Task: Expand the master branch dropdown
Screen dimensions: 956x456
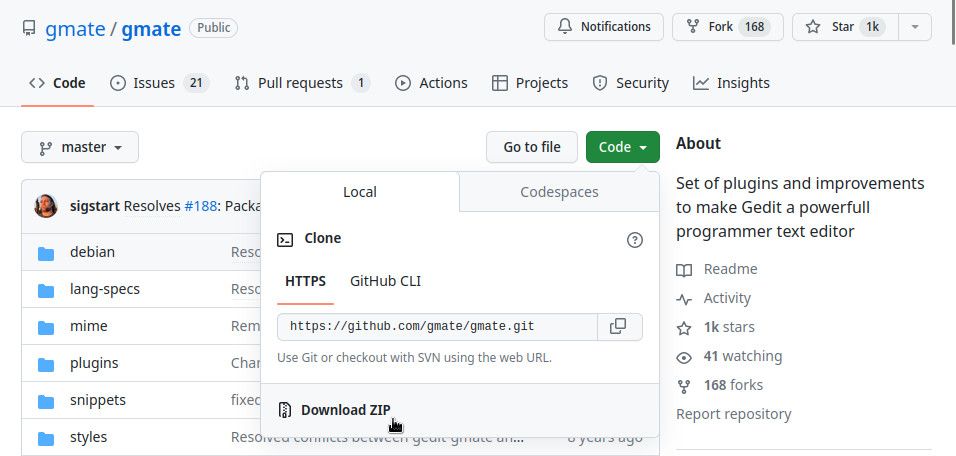Action: point(80,147)
